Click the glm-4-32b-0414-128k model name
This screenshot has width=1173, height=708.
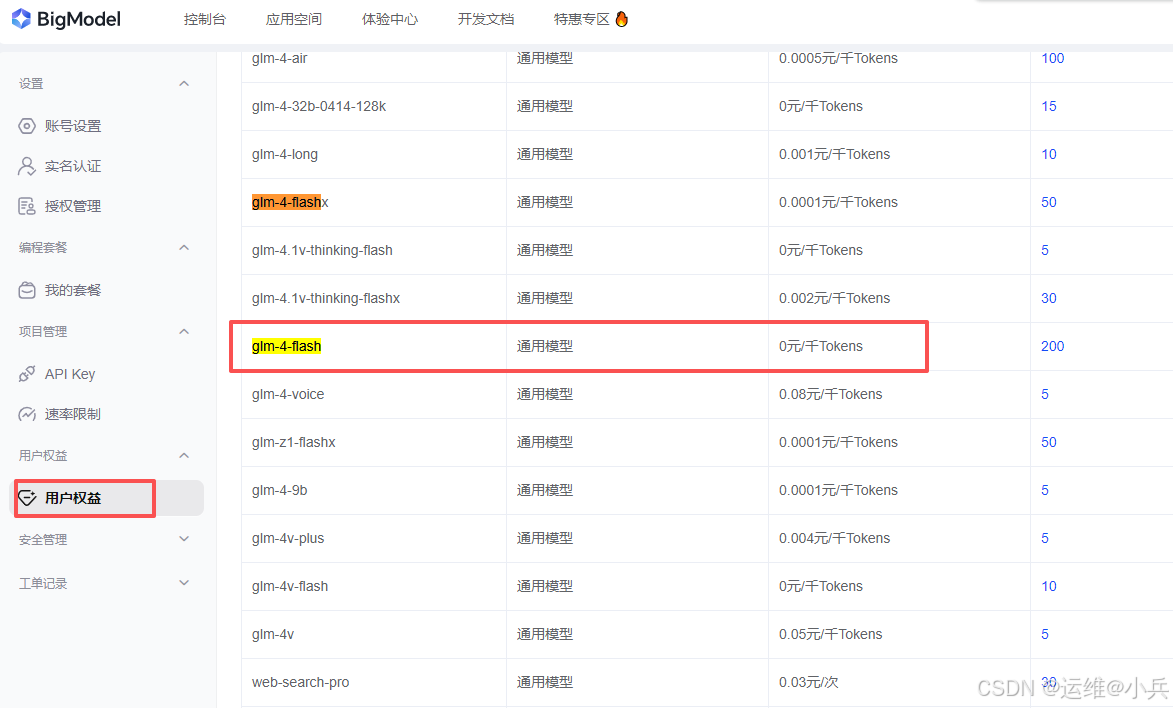pos(319,106)
